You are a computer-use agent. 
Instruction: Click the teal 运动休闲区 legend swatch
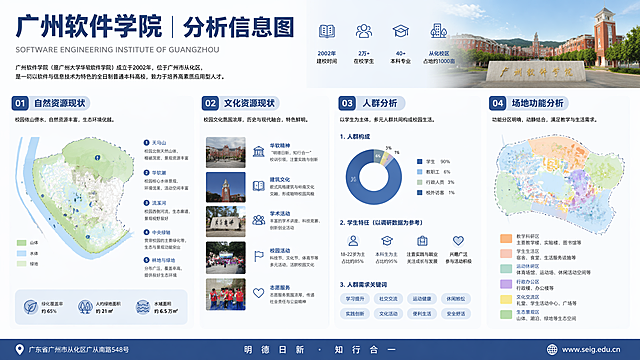coord(506,269)
